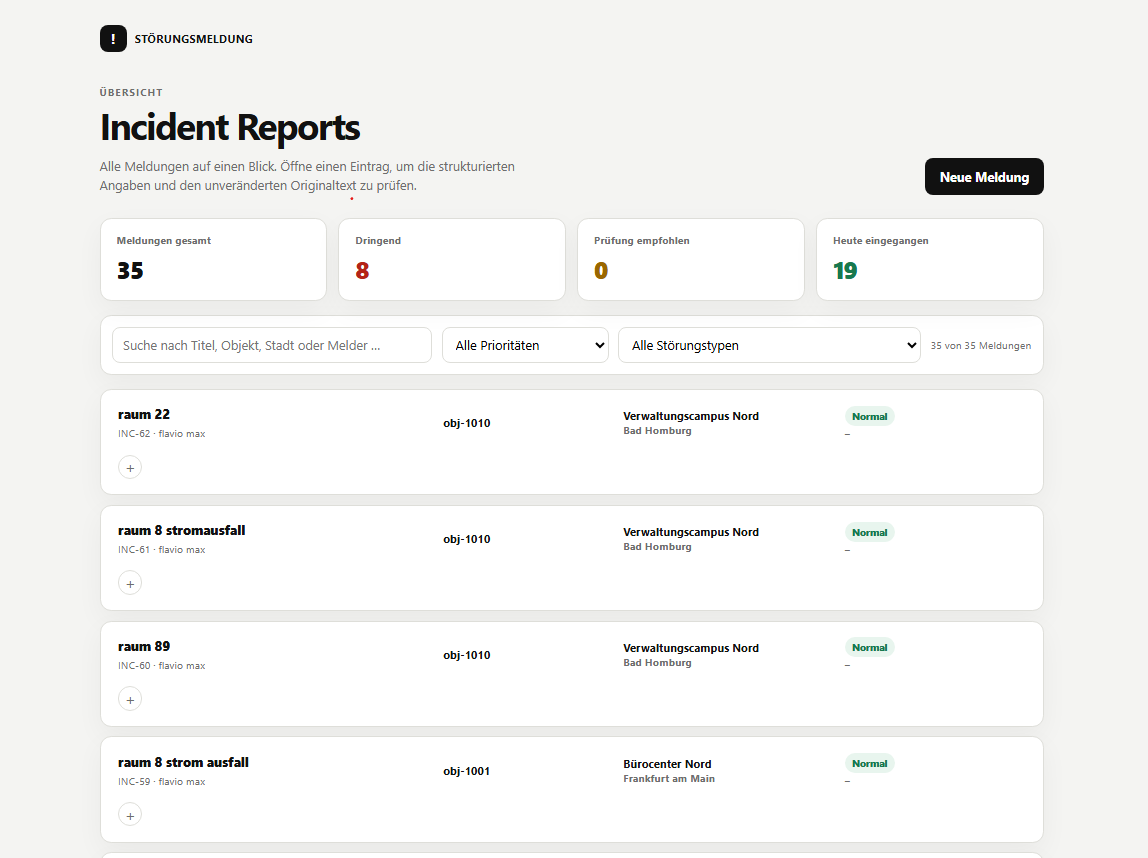The image size is (1148, 858).
Task: Open the Alle Prioritäten dropdown
Action: 525,345
